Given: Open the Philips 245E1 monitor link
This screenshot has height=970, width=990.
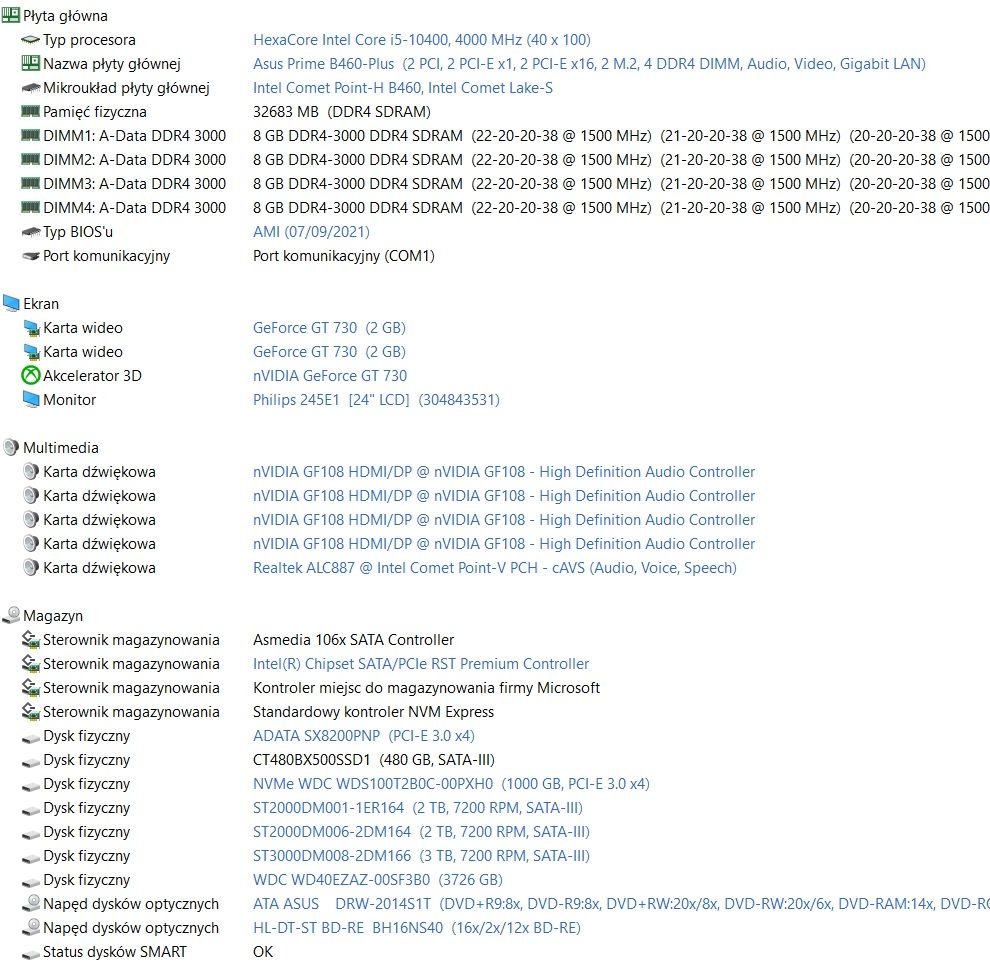Looking at the screenshot, I should [x=376, y=400].
